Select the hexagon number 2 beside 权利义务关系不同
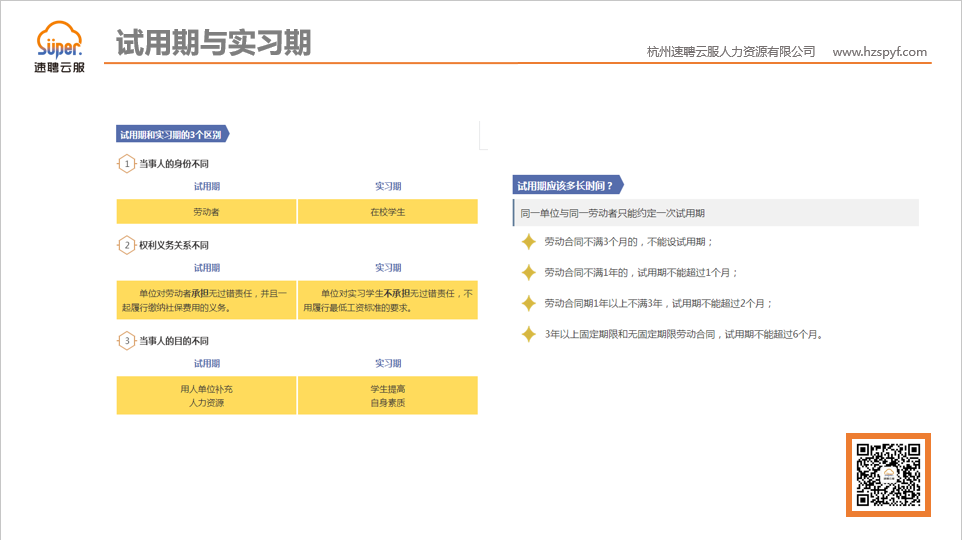The width and height of the screenshot is (962, 540). tap(126, 245)
